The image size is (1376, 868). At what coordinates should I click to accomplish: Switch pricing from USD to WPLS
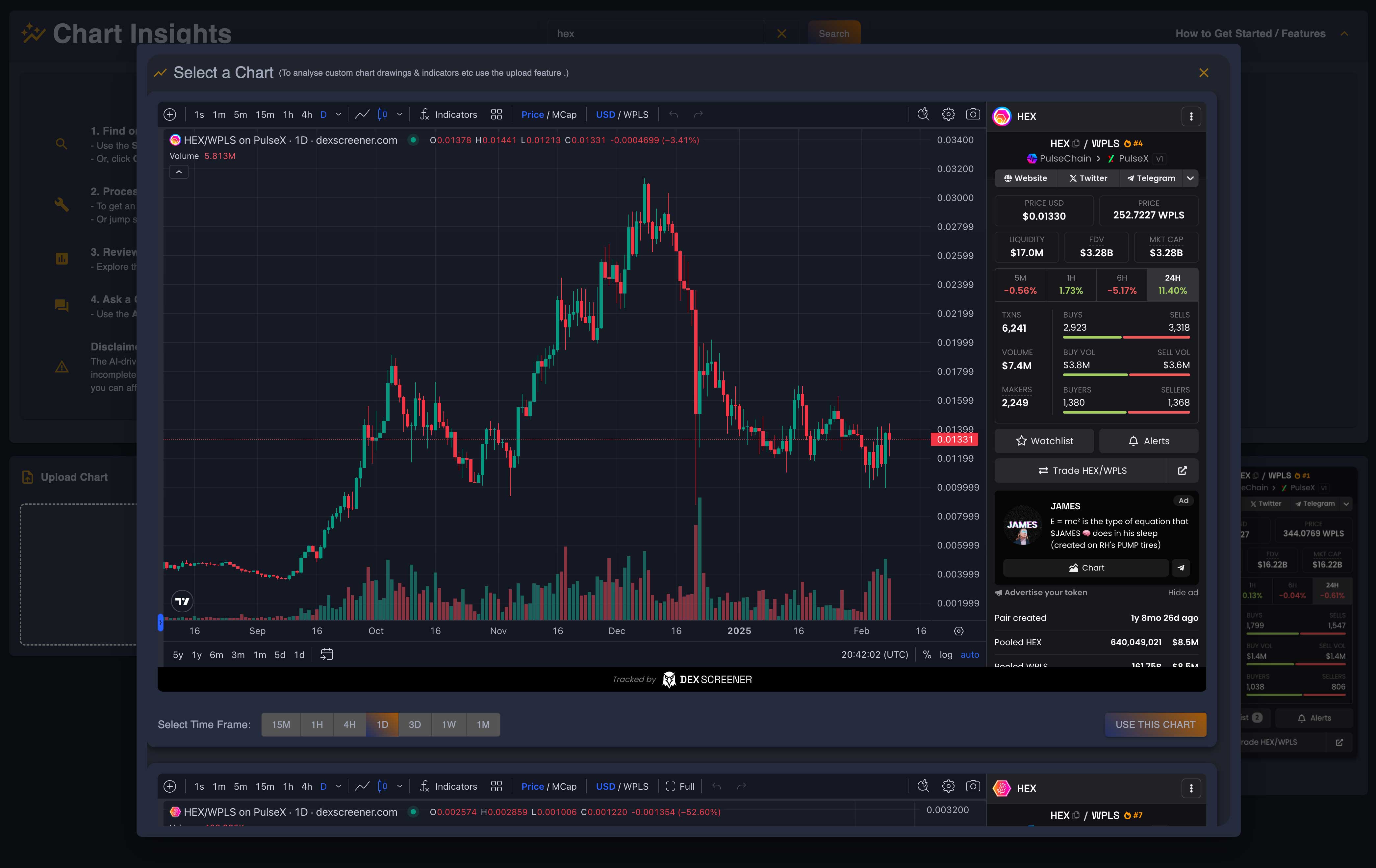coord(635,114)
